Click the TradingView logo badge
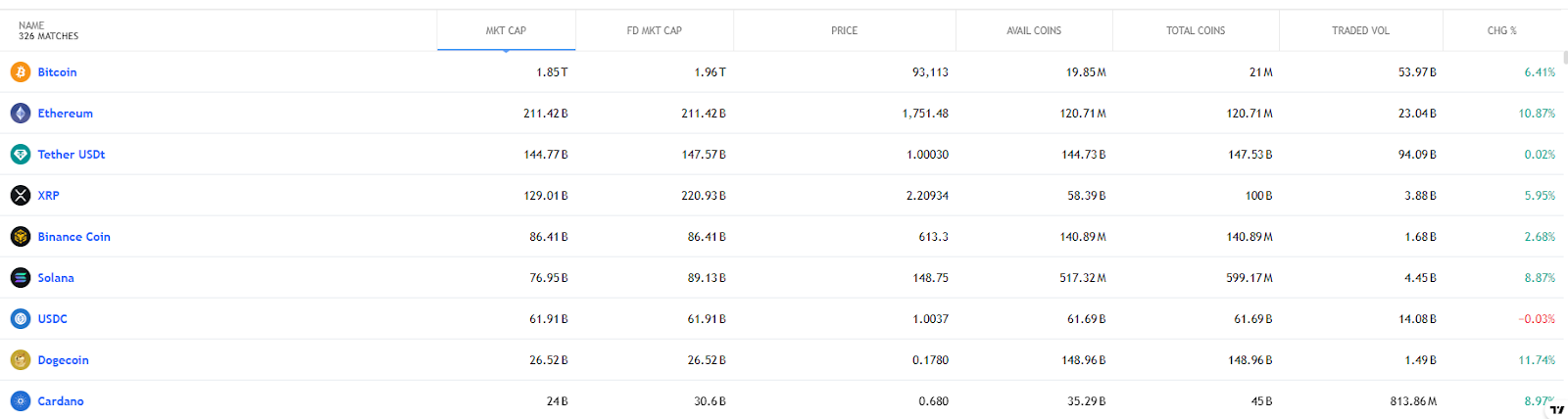This screenshot has width=1568, height=419. click(1557, 409)
